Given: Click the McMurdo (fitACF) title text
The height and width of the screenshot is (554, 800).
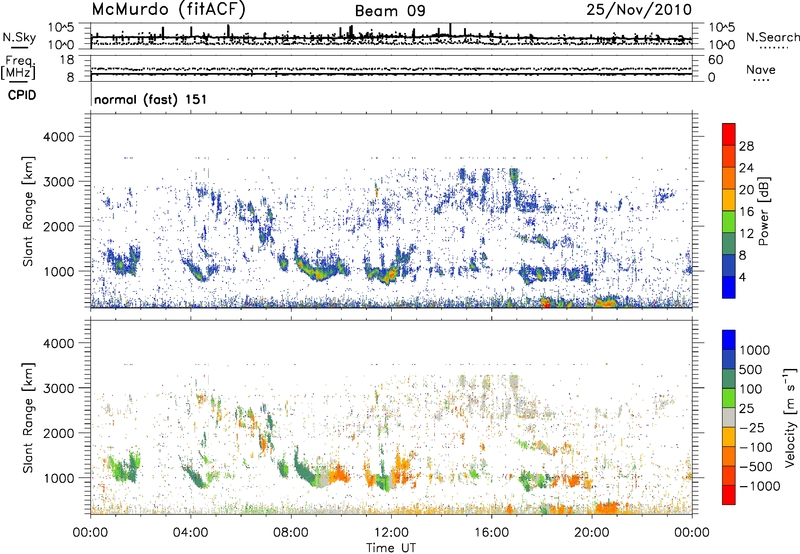Looking at the screenshot, I should pos(168,9).
